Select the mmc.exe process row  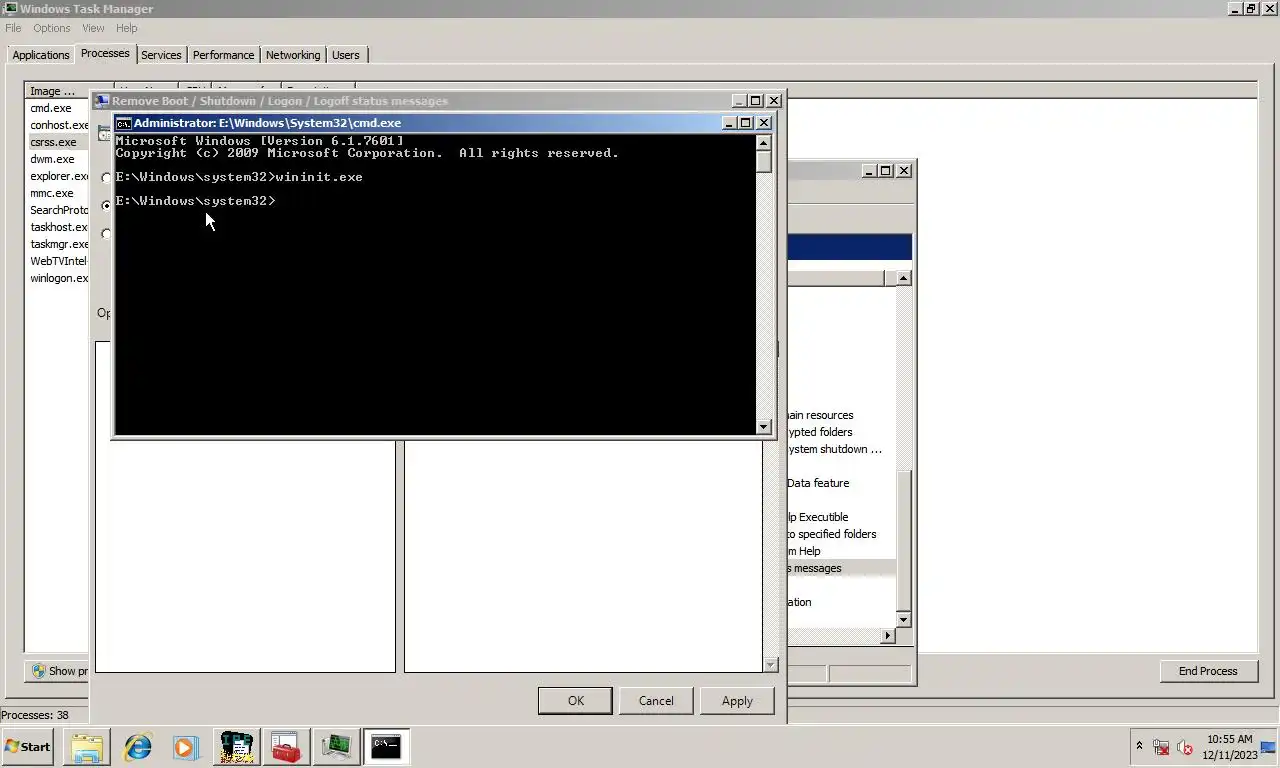coord(59,193)
